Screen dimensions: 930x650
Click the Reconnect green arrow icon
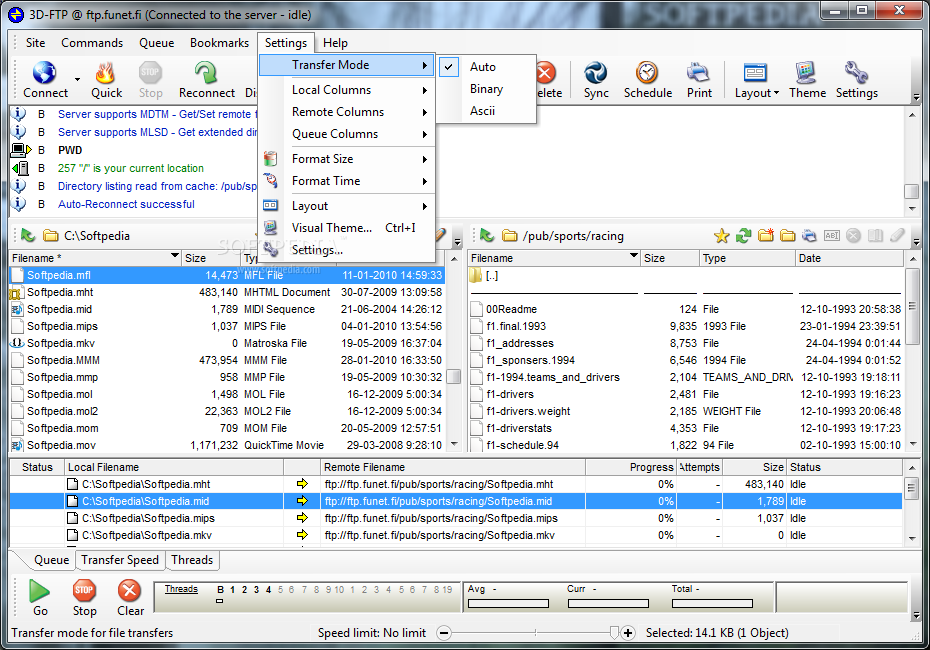coord(206,73)
